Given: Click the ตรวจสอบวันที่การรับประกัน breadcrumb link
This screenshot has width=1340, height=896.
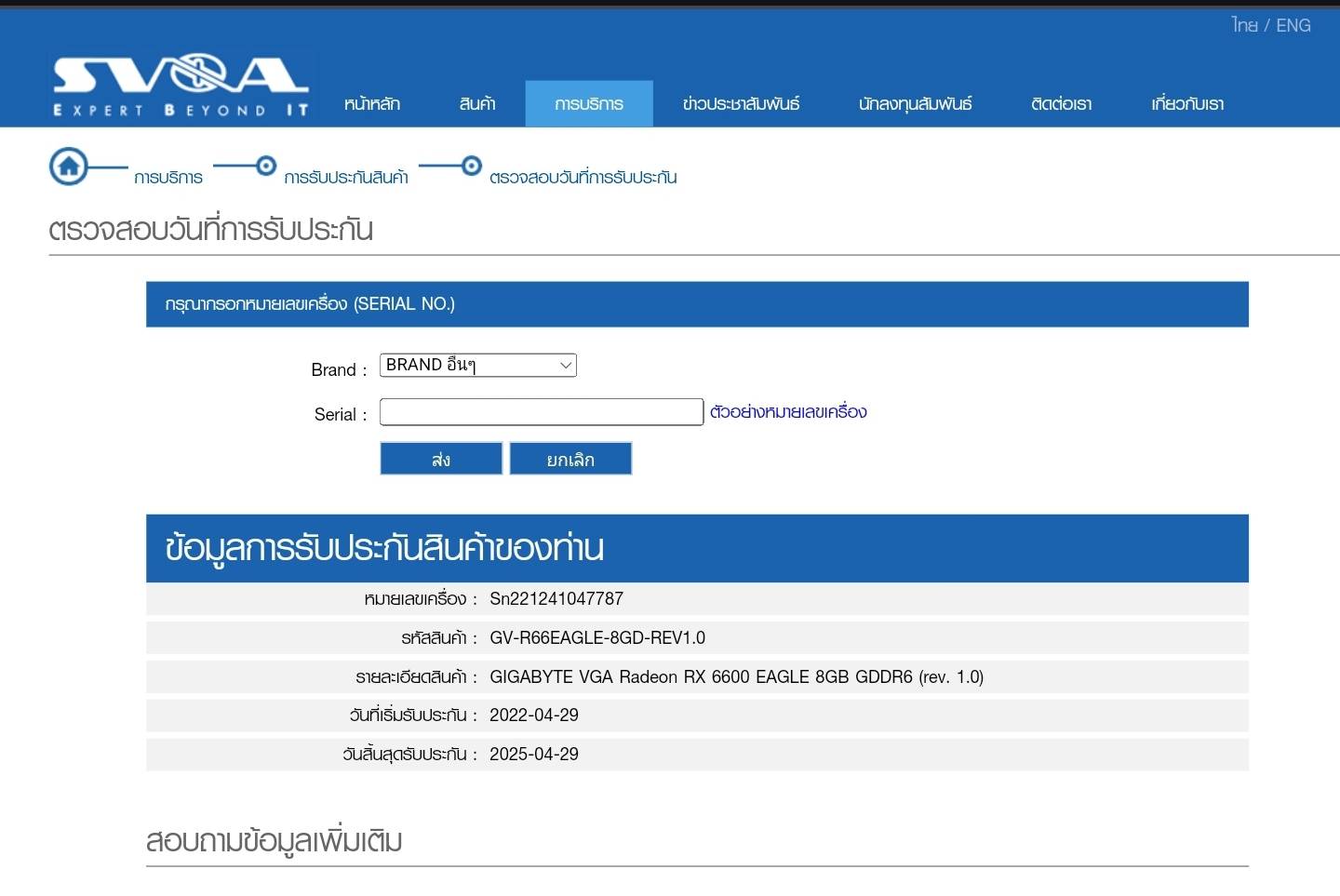Looking at the screenshot, I should pyautogui.click(x=583, y=178).
